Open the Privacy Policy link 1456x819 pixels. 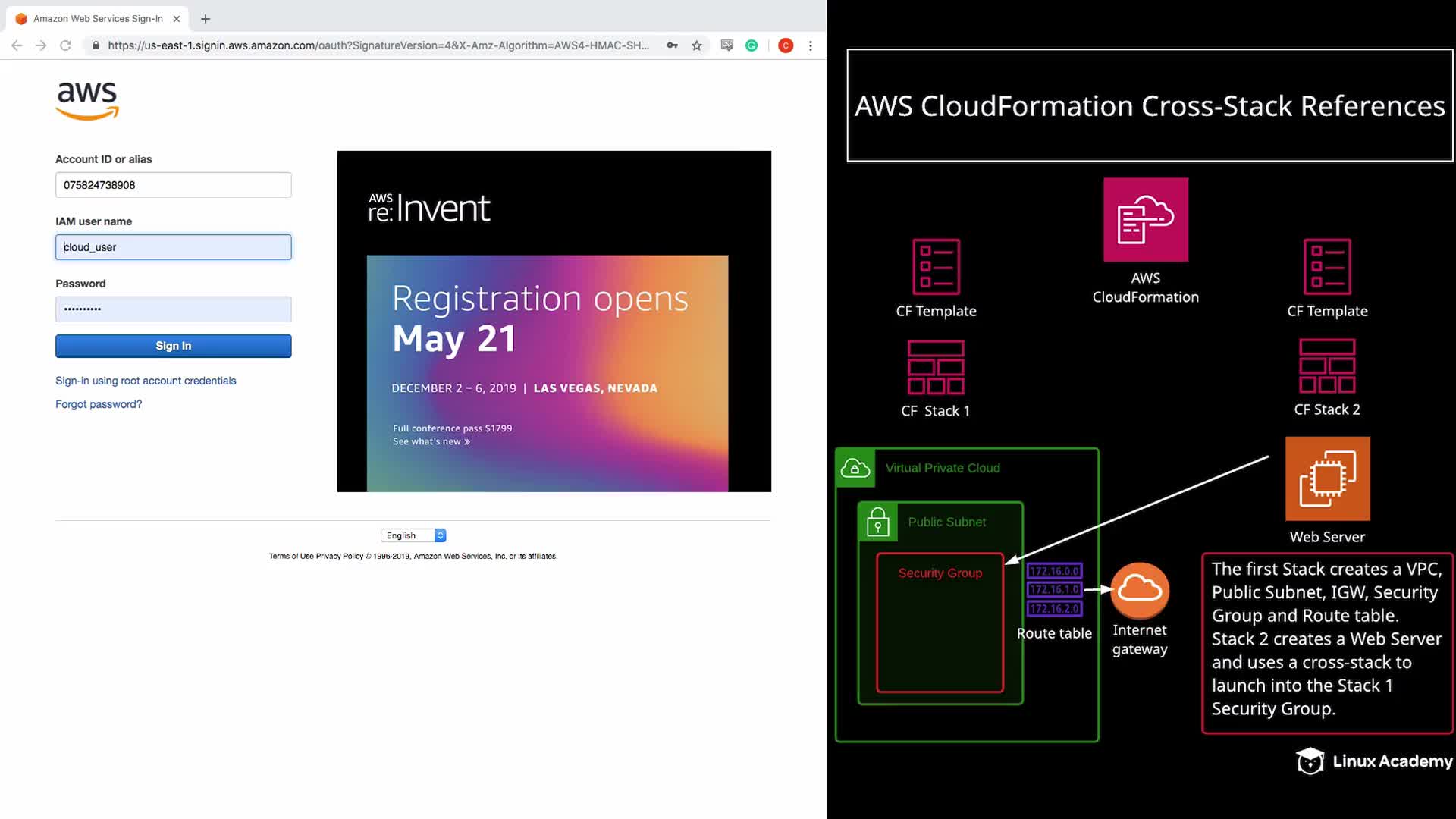[x=339, y=557]
